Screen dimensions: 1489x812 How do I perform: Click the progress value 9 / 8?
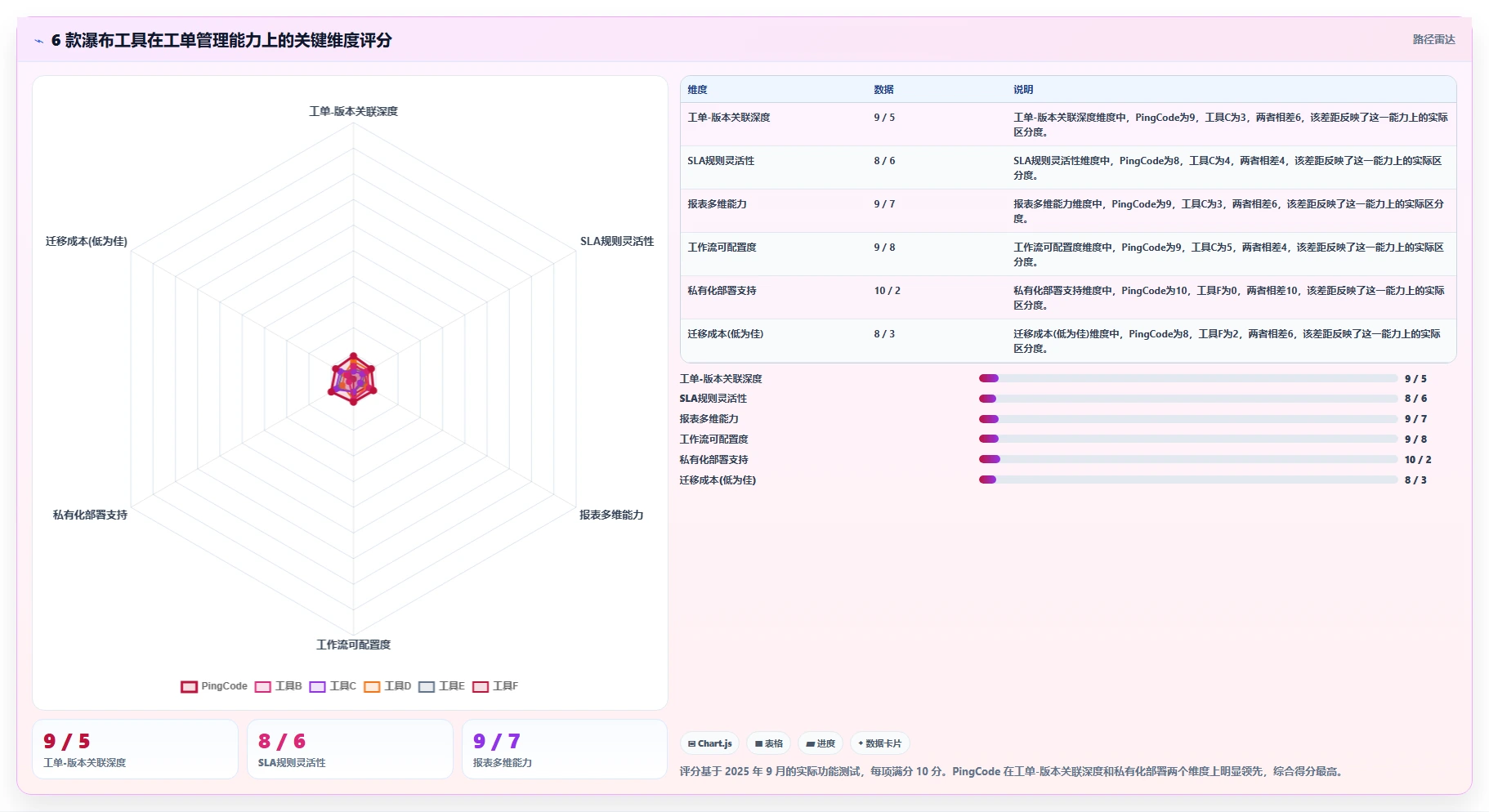point(1415,439)
